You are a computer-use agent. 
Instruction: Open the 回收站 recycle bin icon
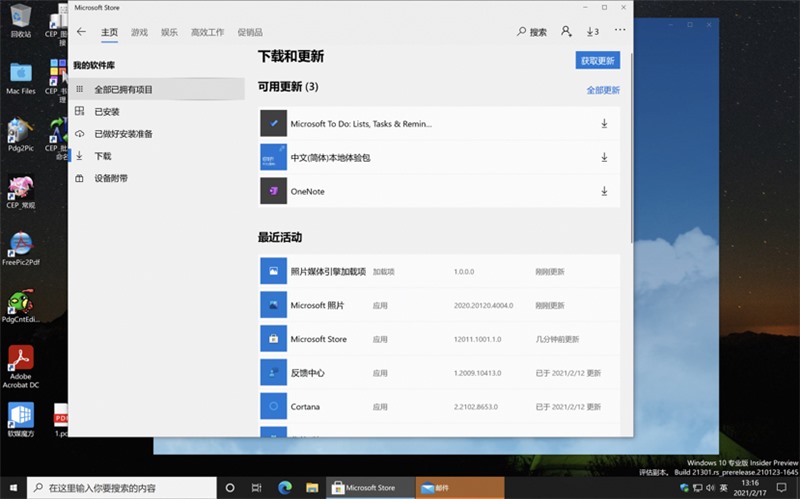coord(21,20)
